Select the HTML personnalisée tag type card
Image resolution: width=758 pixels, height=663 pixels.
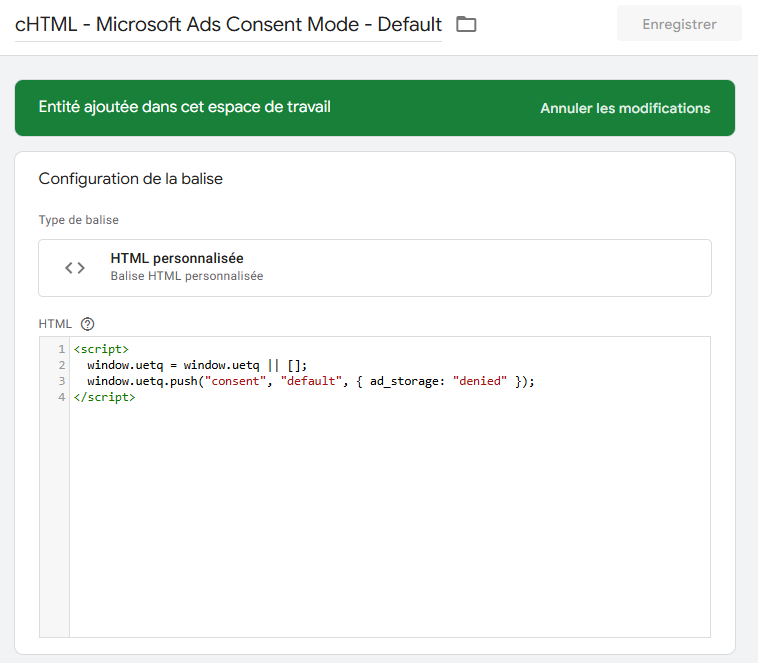tap(375, 268)
